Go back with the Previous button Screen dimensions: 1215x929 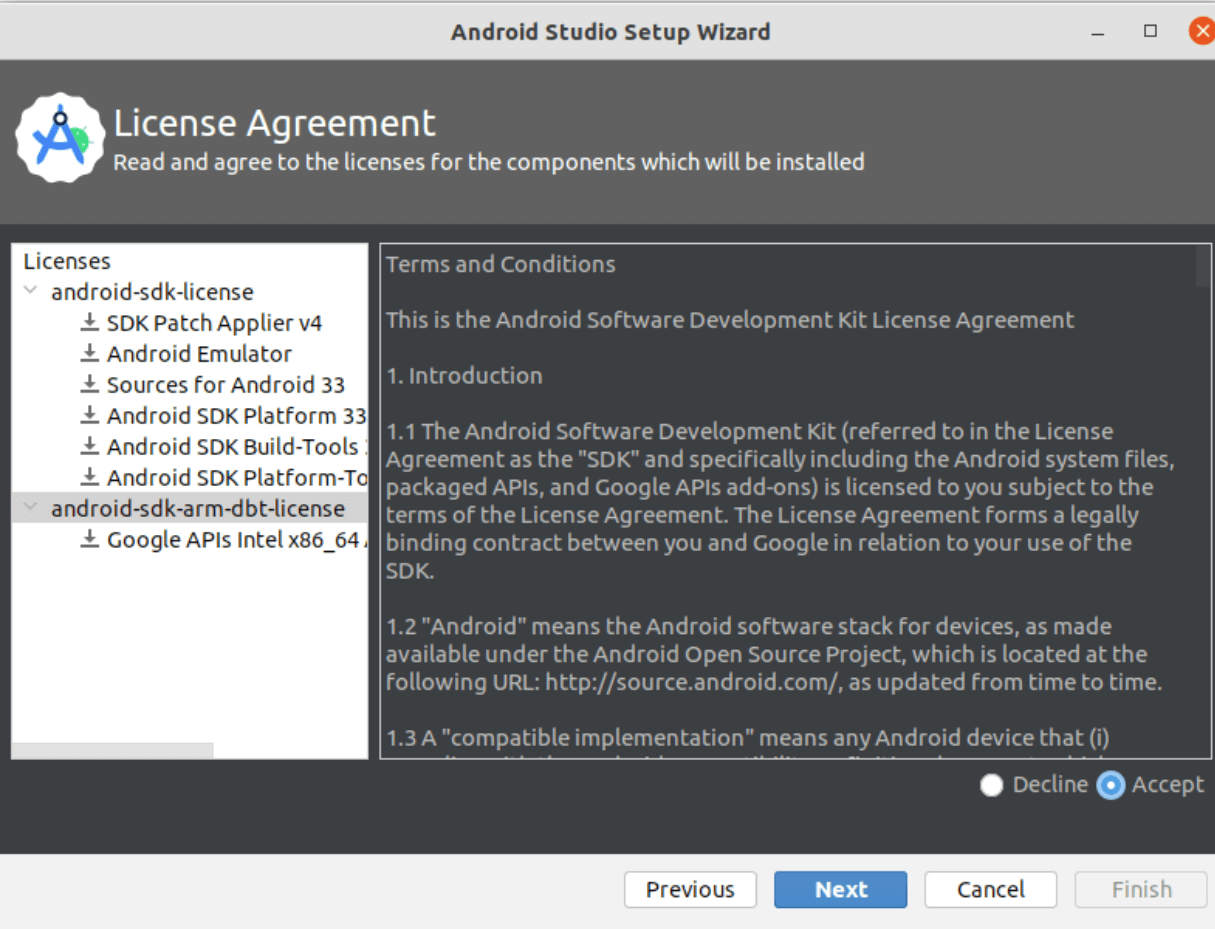point(690,889)
